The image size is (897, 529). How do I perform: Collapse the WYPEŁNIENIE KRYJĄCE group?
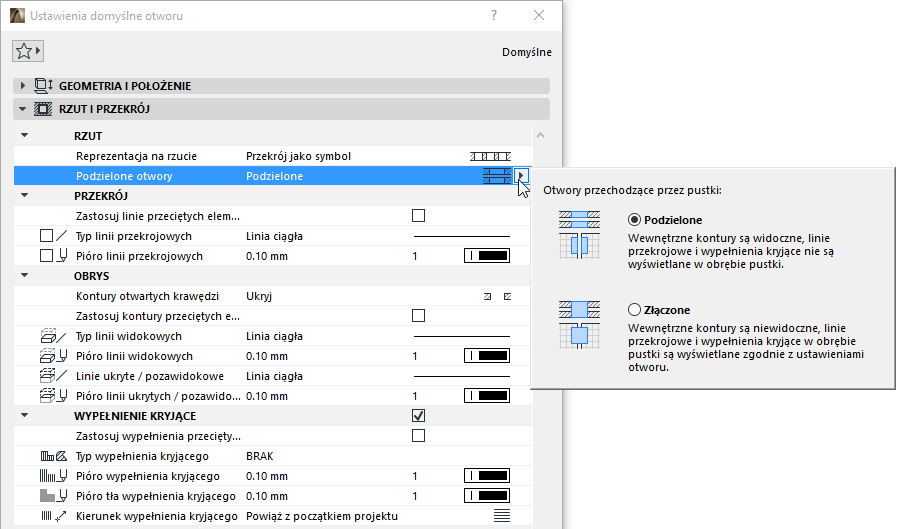point(24,416)
